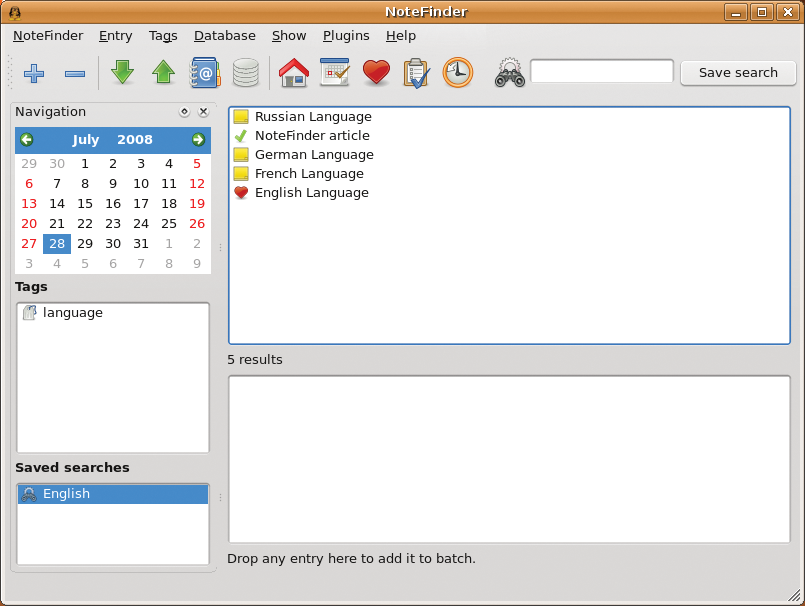Viewport: 805px width, 606px height.
Task: Click the orange clock icon
Action: coord(457,73)
